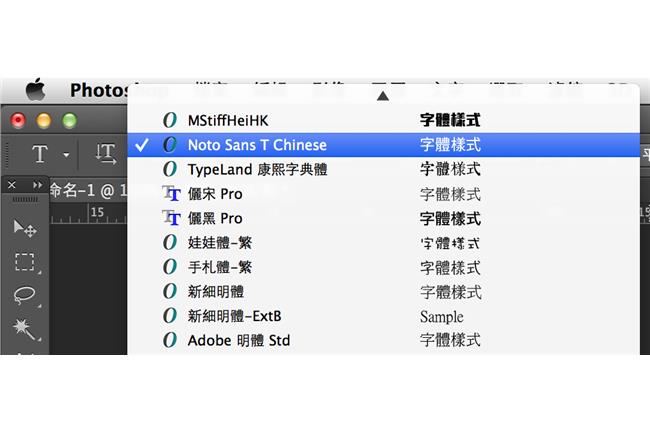Click the Sample preview for 新細明體-ExtB

(441, 317)
